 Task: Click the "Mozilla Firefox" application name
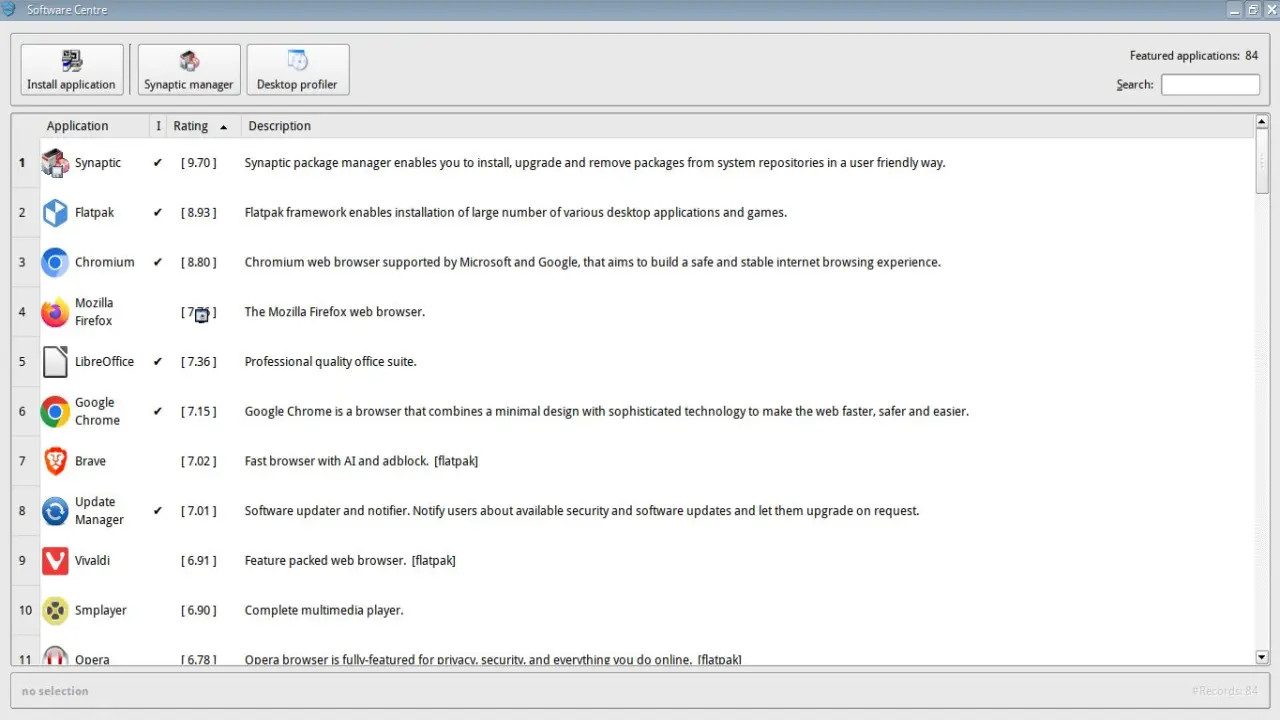pyautogui.click(x=94, y=312)
